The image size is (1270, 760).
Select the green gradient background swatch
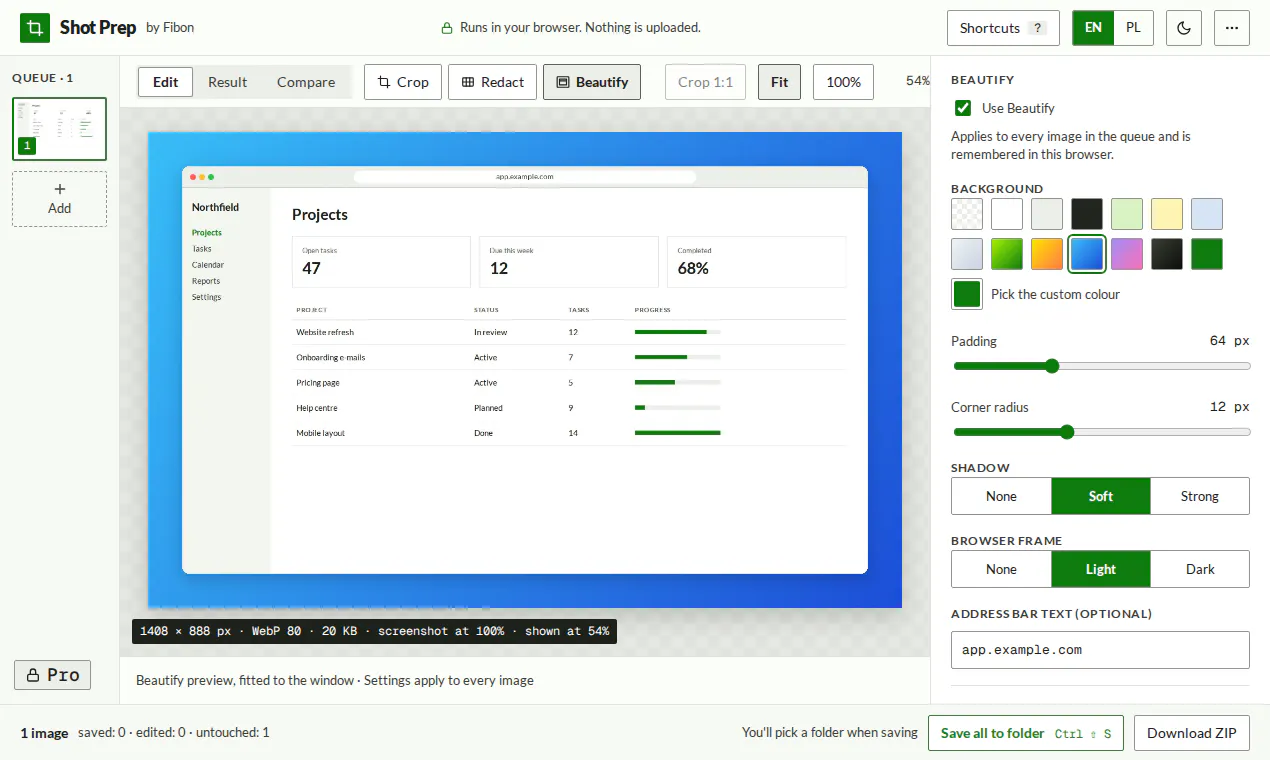click(x=1007, y=254)
